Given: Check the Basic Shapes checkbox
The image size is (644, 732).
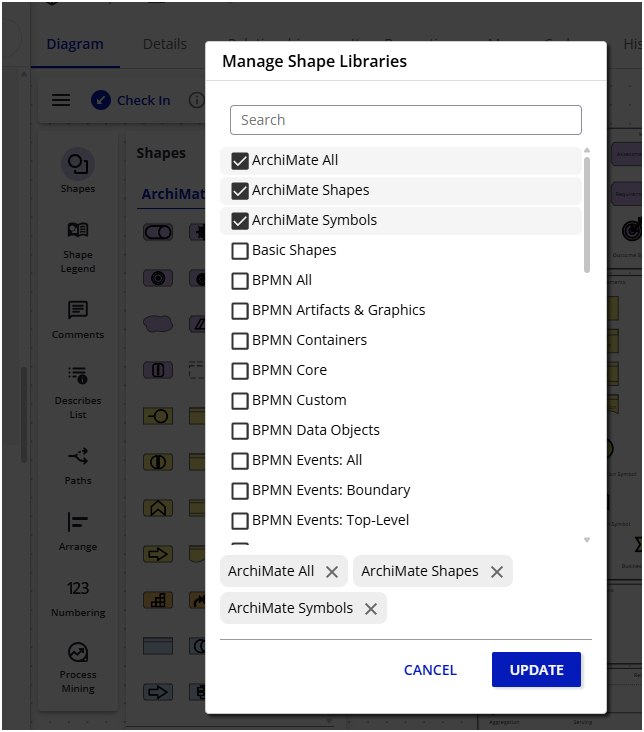Looking at the screenshot, I should [x=240, y=251].
